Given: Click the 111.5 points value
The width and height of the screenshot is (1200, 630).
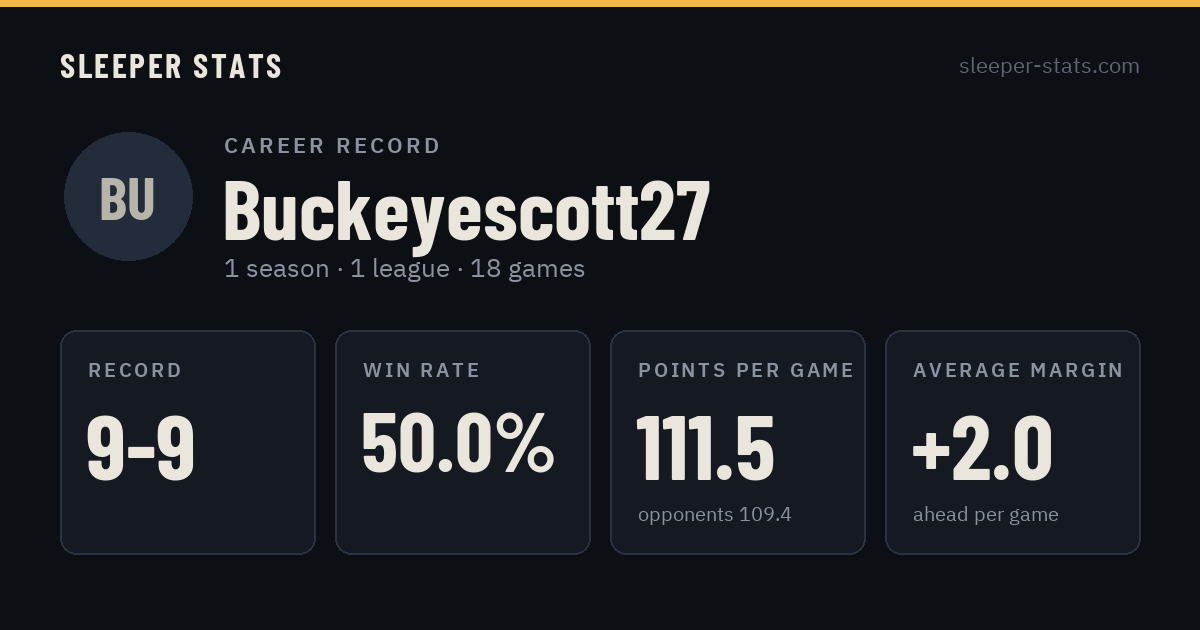Looking at the screenshot, I should coord(705,448).
